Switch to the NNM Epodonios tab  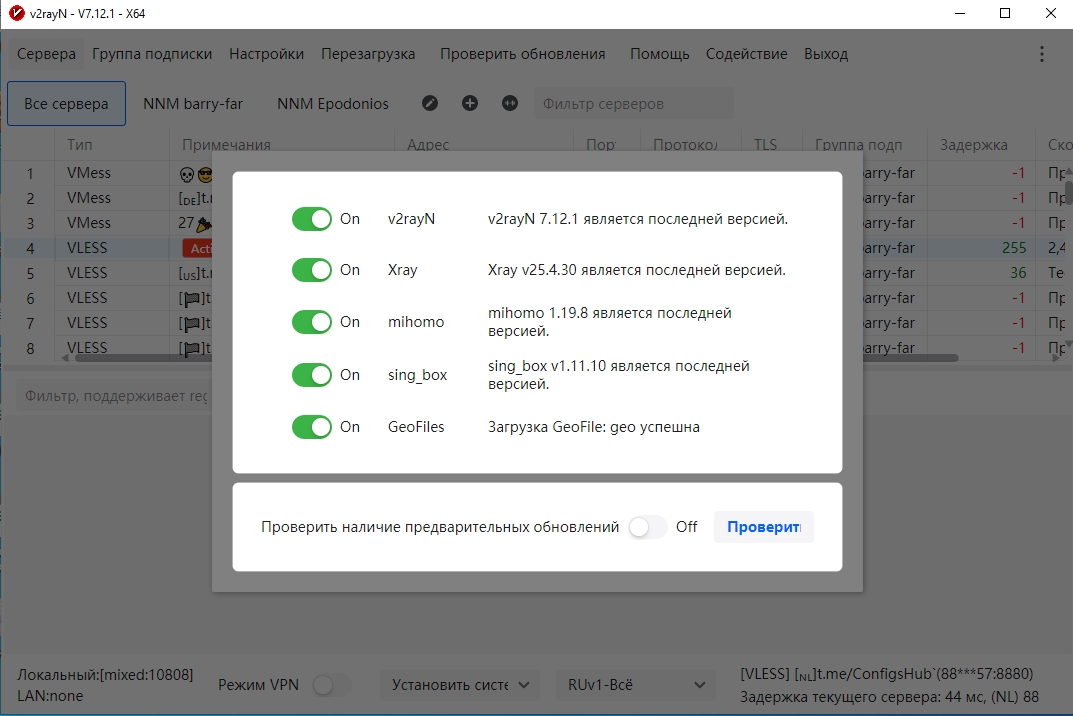[333, 104]
